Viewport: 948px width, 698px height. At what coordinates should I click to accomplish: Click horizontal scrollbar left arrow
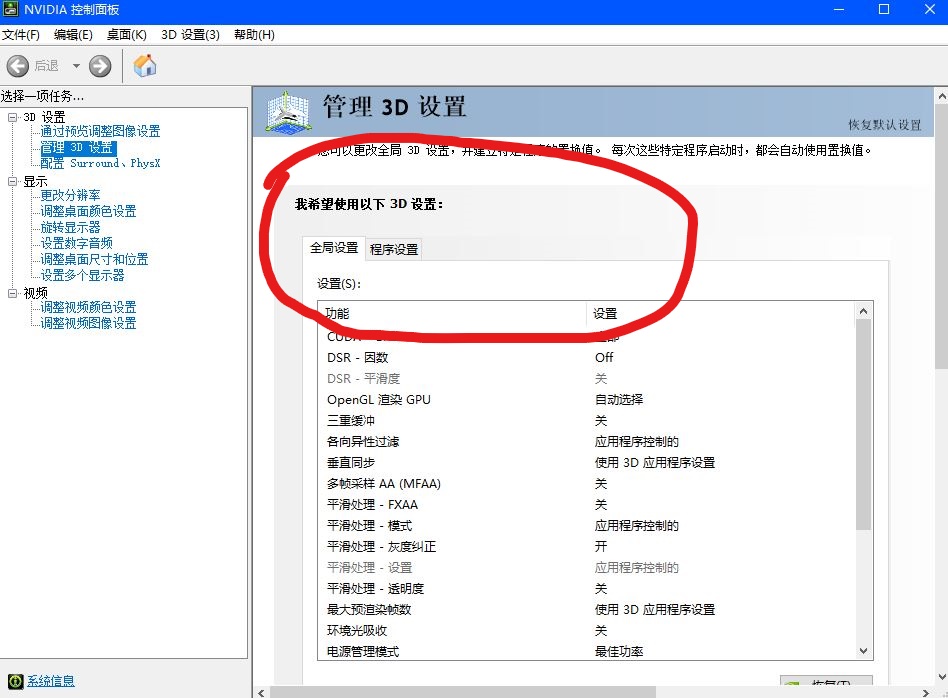coord(261,693)
